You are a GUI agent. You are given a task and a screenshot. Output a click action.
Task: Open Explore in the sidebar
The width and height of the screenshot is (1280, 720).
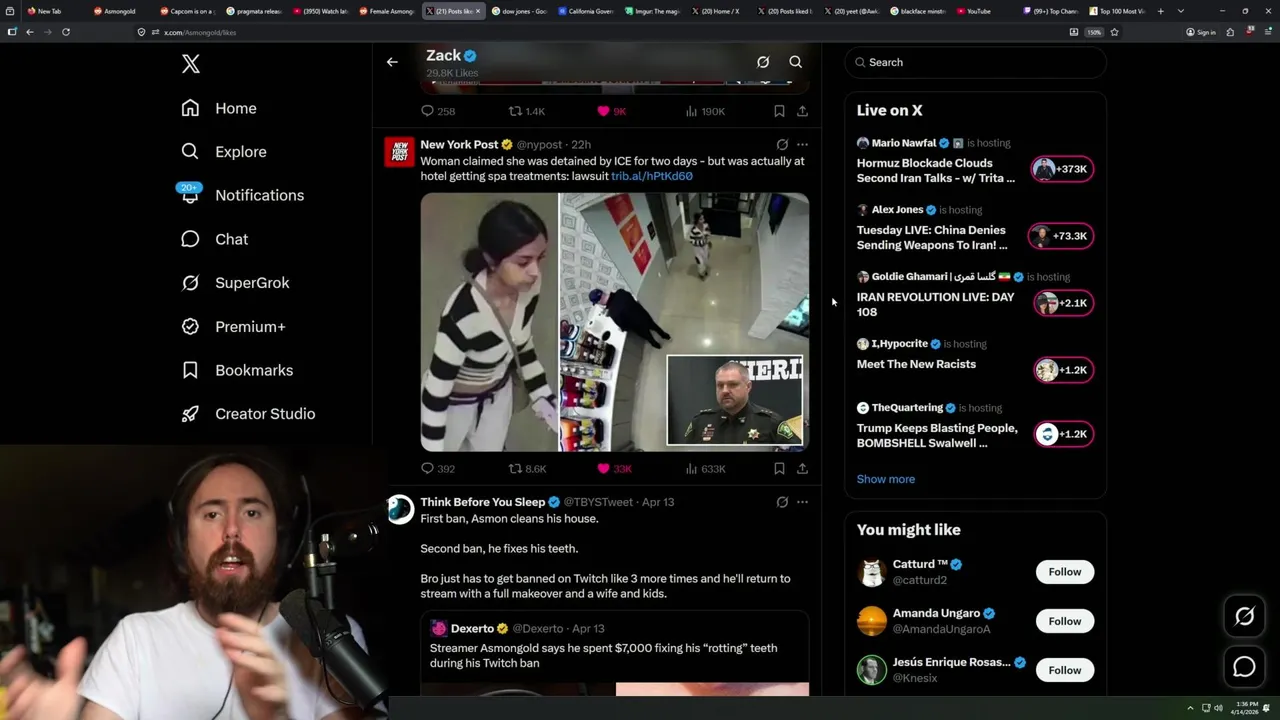point(224,152)
